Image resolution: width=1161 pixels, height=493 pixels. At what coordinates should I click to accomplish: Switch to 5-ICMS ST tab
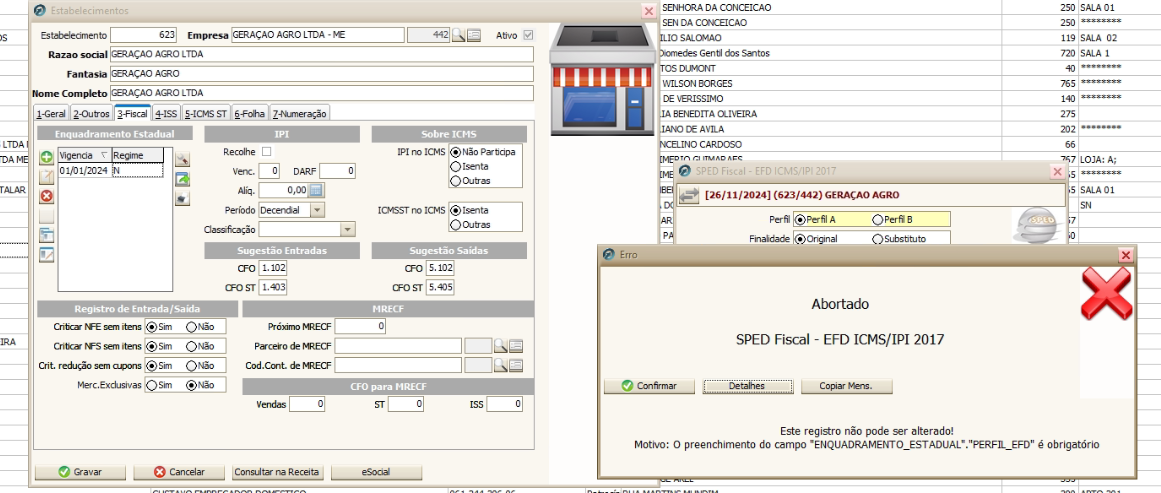206,113
